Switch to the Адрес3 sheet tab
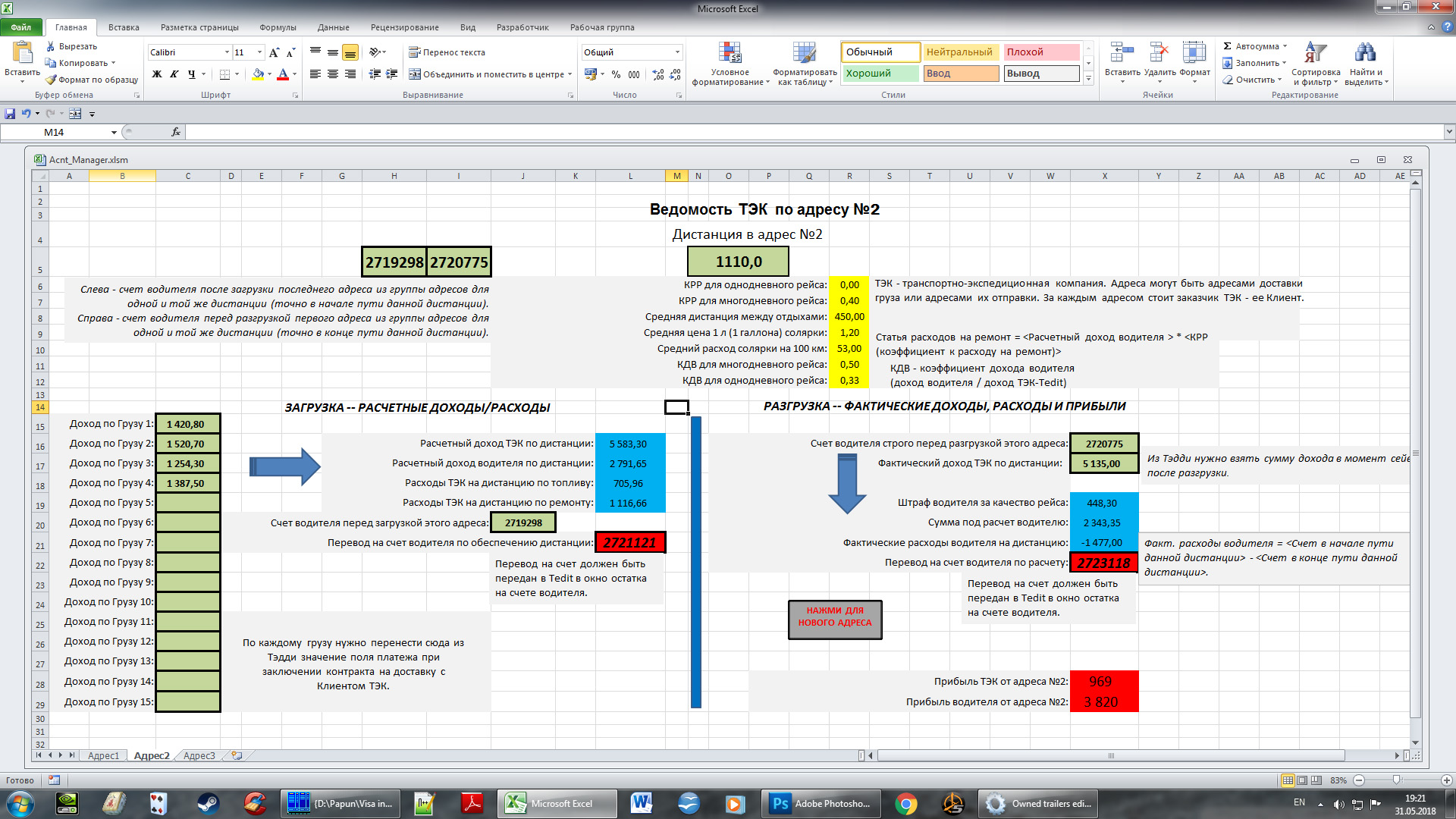The image size is (1456, 819). [199, 756]
